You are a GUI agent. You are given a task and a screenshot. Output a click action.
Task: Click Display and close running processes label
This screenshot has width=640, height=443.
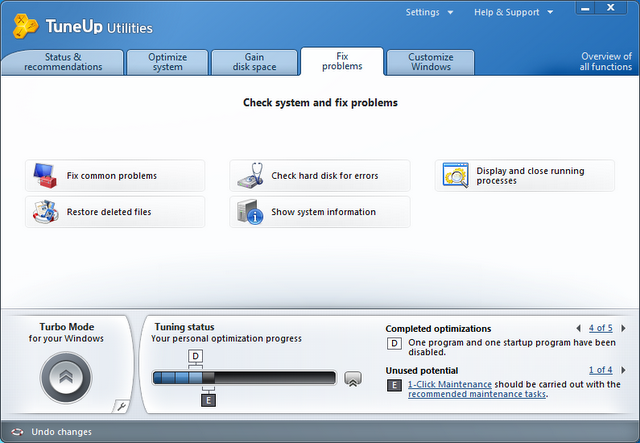point(530,176)
